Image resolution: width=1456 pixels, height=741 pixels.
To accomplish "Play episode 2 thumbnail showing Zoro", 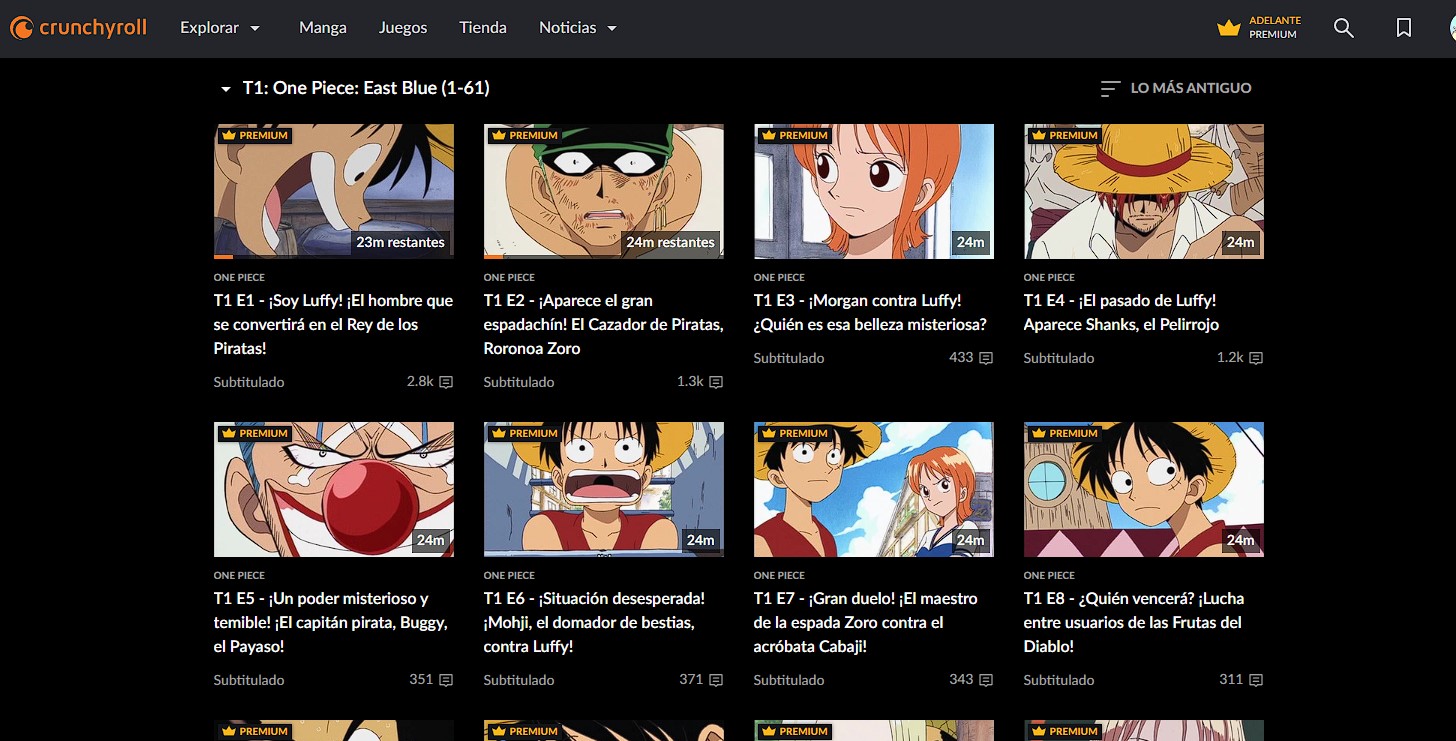I will [x=604, y=191].
